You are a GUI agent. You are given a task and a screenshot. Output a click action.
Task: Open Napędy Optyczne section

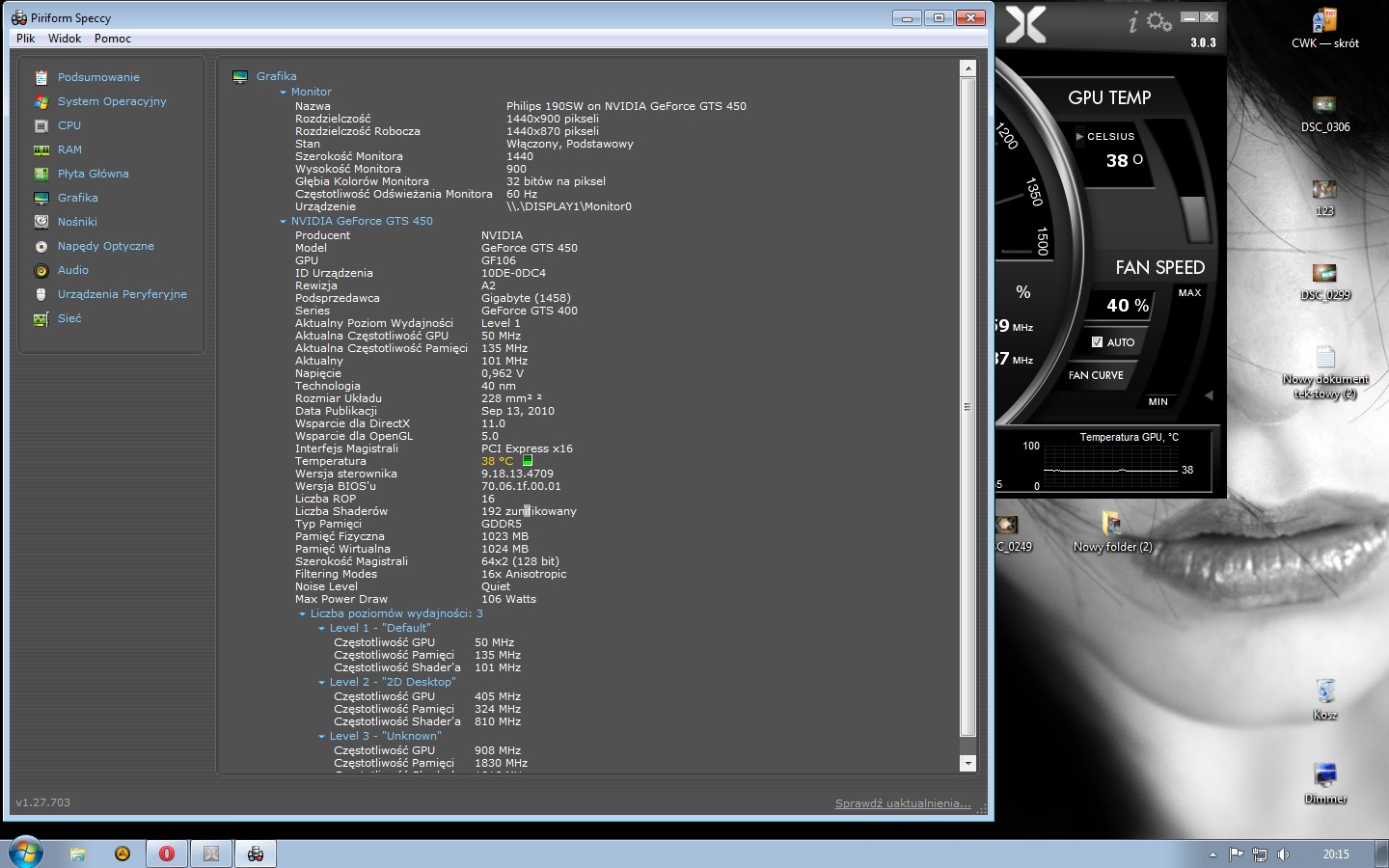point(106,246)
